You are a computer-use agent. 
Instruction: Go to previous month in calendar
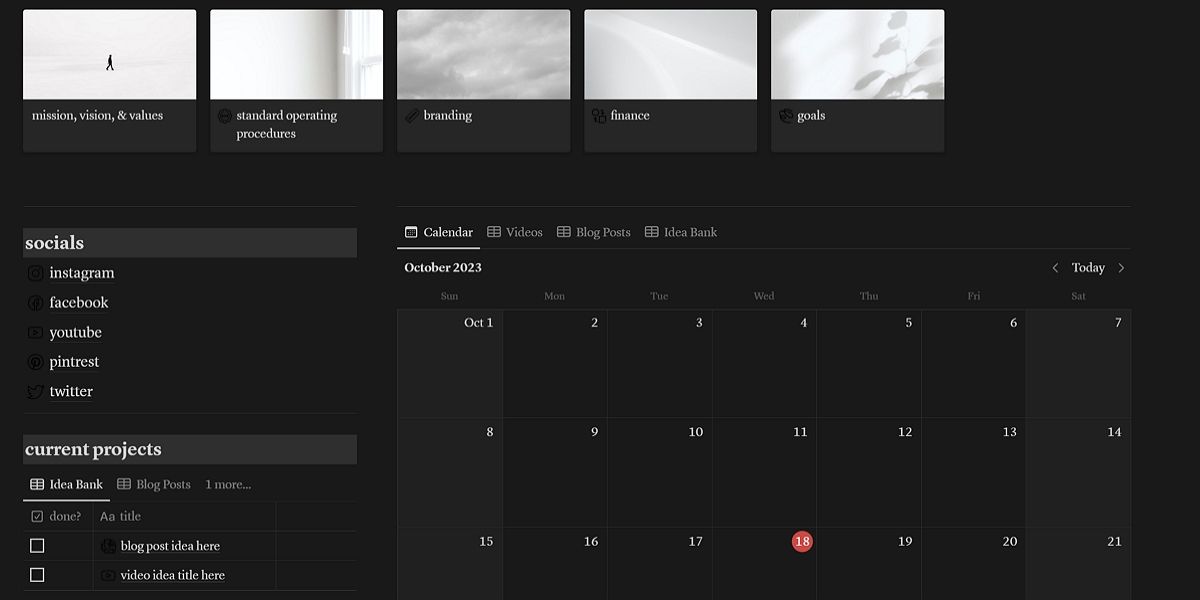[x=1055, y=268]
